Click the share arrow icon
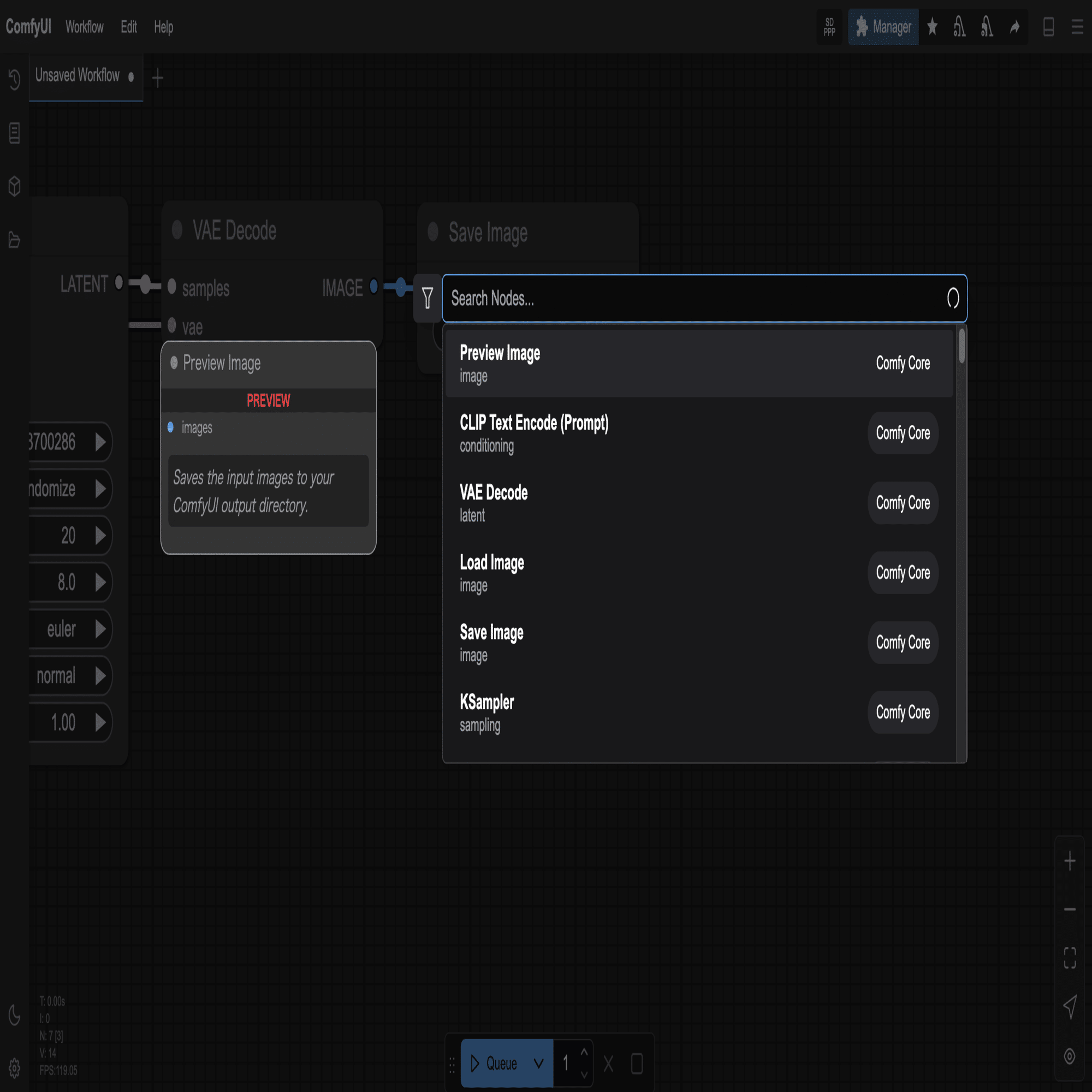 [x=1014, y=27]
